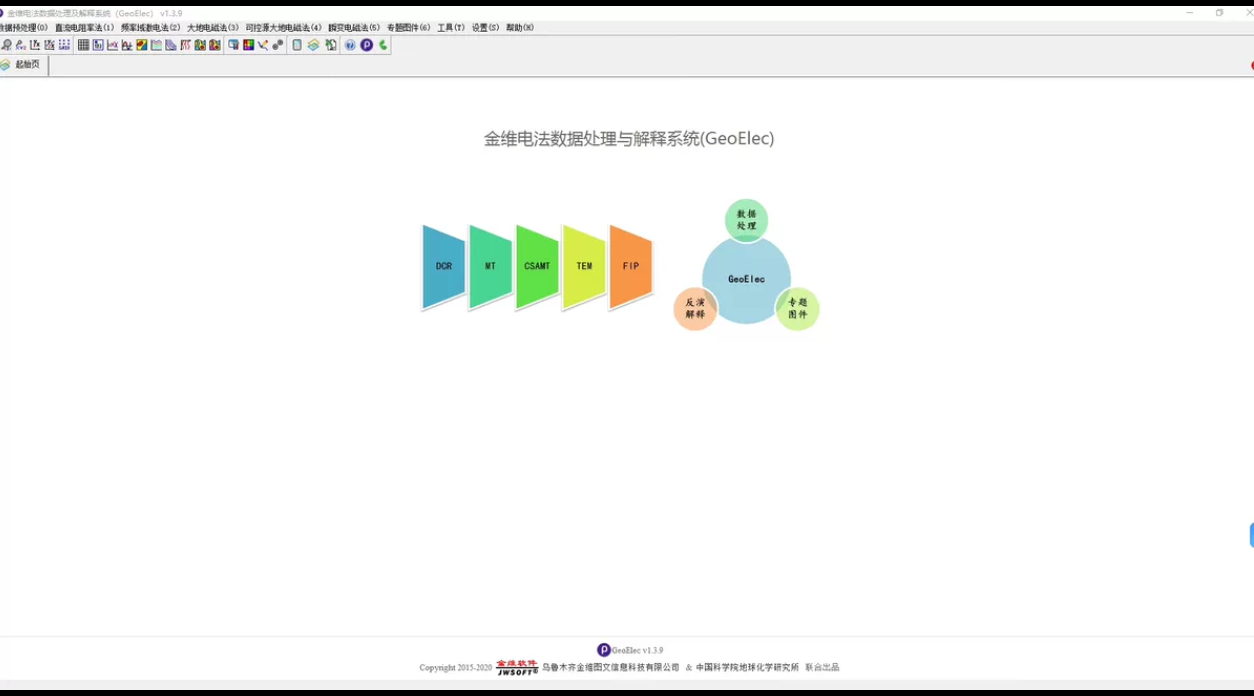Click 乌鲁木齐金维图文信息科技有限公司 footer text
Screen dimensions: 1254x696
click(x=611, y=667)
